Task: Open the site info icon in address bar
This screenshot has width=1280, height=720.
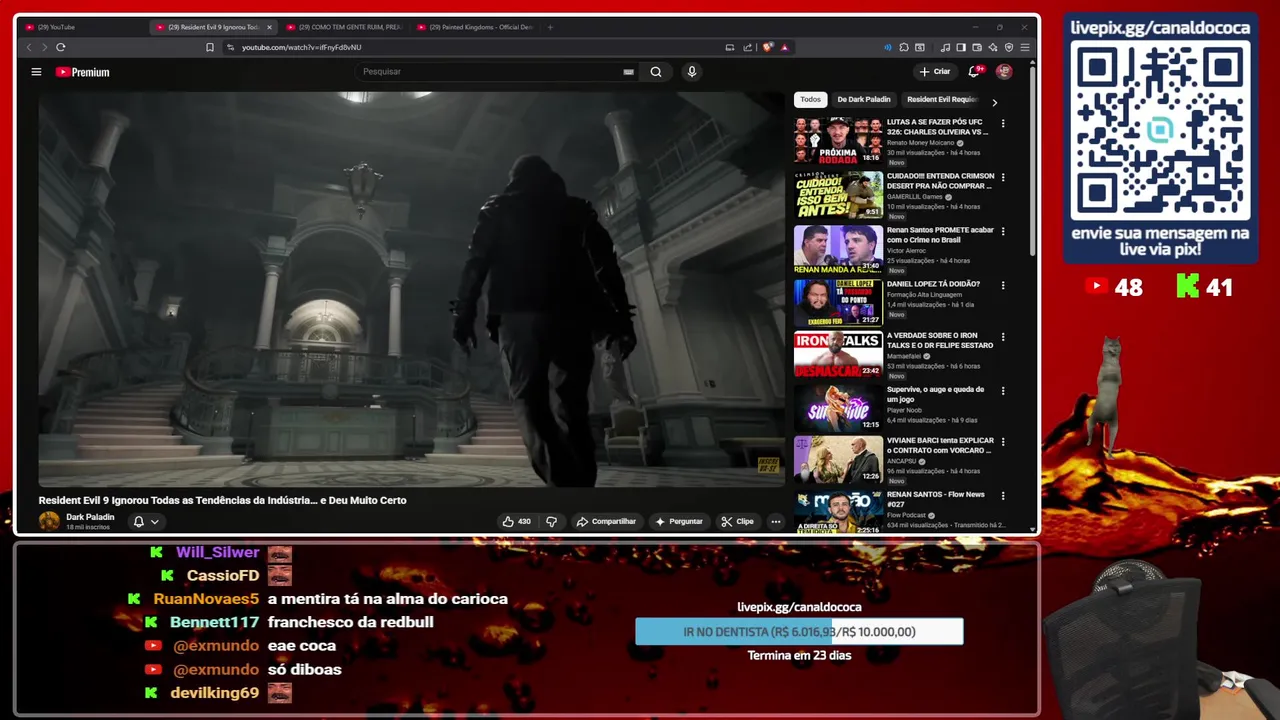Action: (x=230, y=47)
